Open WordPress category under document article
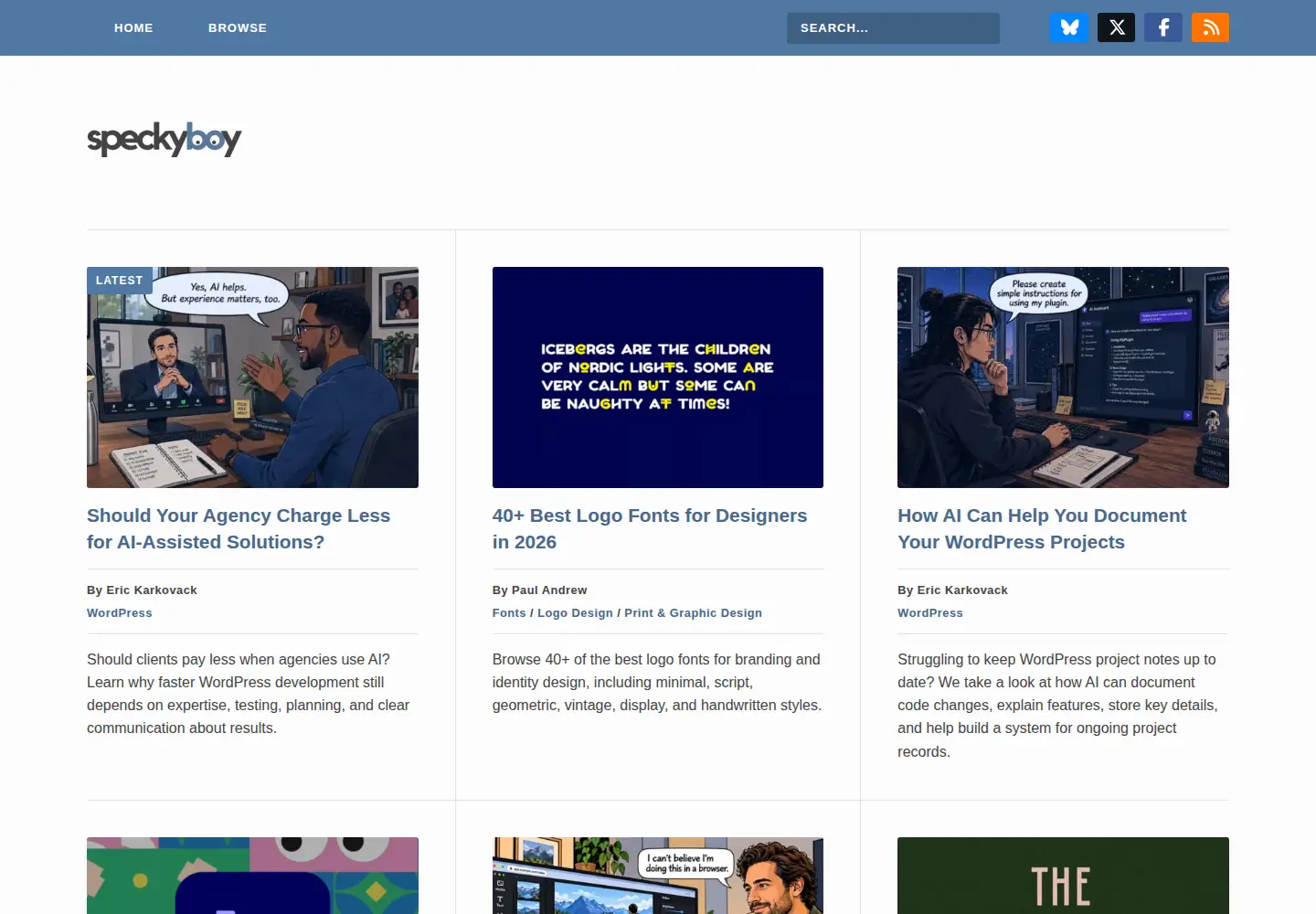 pyautogui.click(x=930, y=613)
